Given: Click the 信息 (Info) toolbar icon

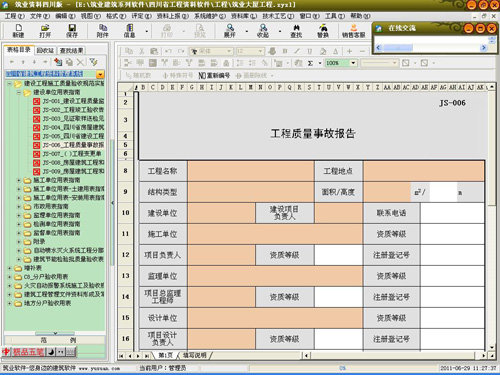Looking at the screenshot, I should pyautogui.click(x=130, y=31).
